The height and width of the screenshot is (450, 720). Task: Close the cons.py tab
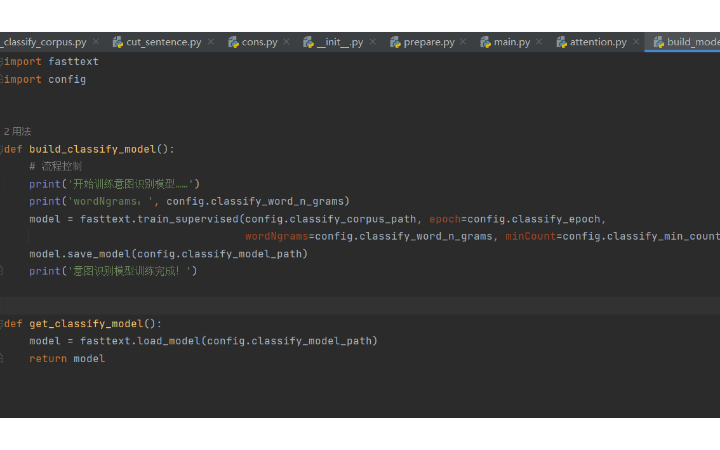[x=286, y=42]
